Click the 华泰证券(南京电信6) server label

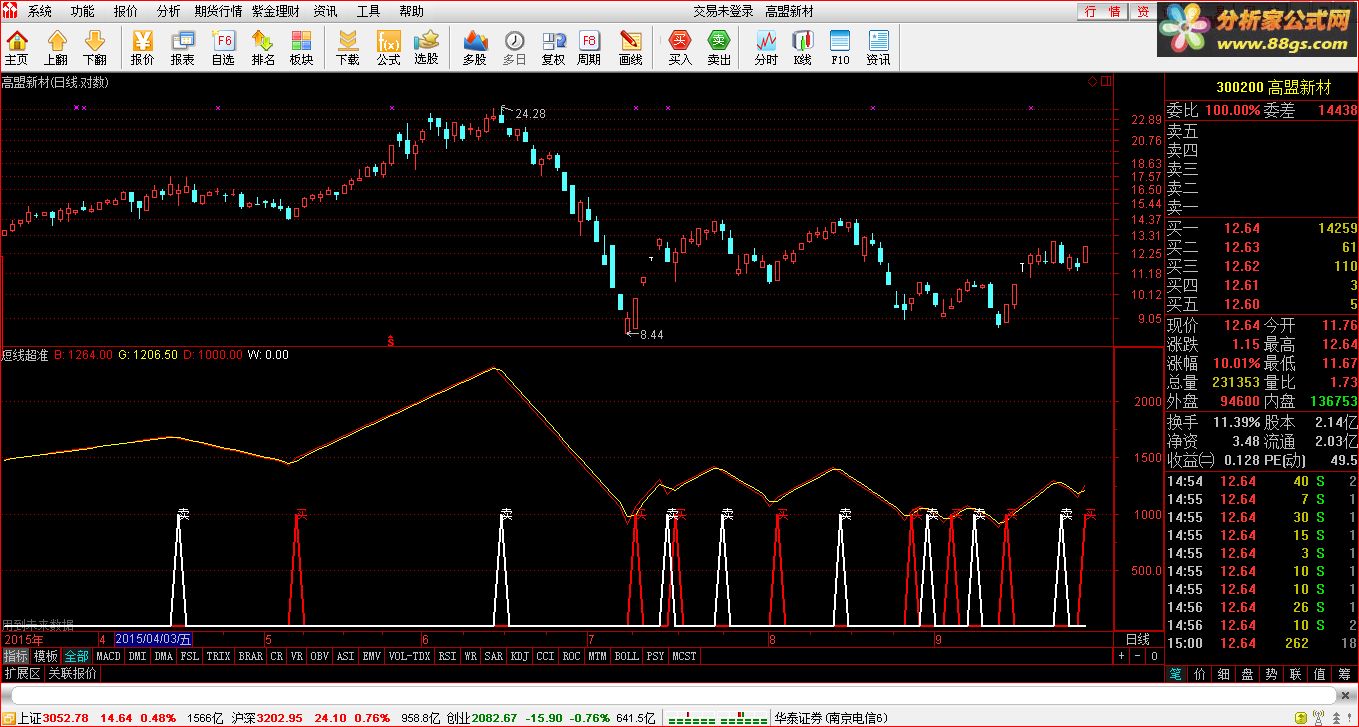[831, 718]
